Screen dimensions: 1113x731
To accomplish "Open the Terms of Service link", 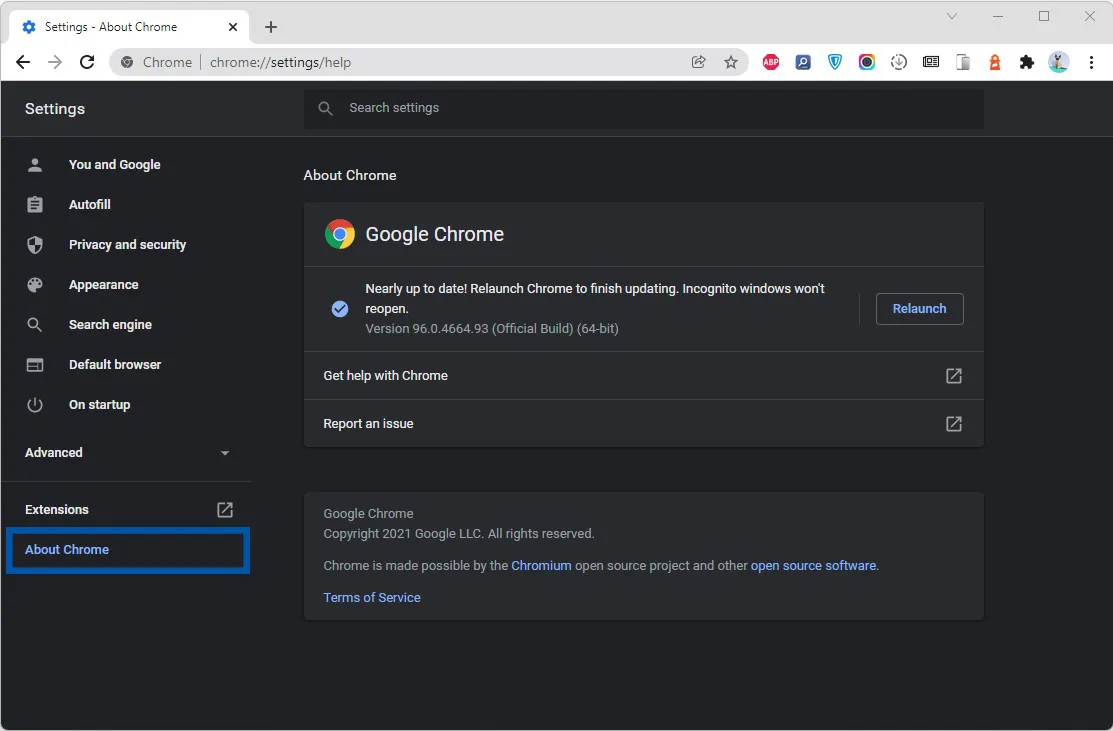I will coord(371,597).
